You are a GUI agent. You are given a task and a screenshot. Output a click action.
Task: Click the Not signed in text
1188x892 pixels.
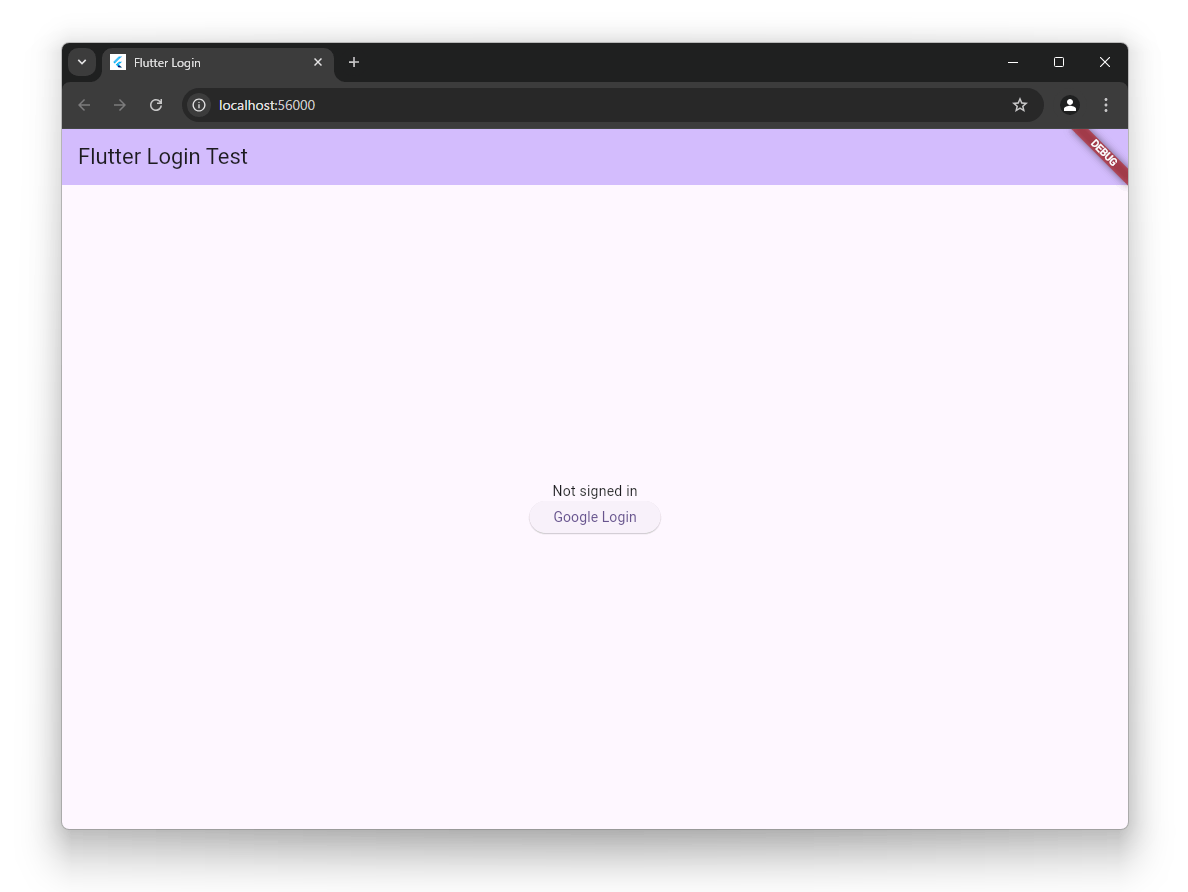[x=595, y=491]
